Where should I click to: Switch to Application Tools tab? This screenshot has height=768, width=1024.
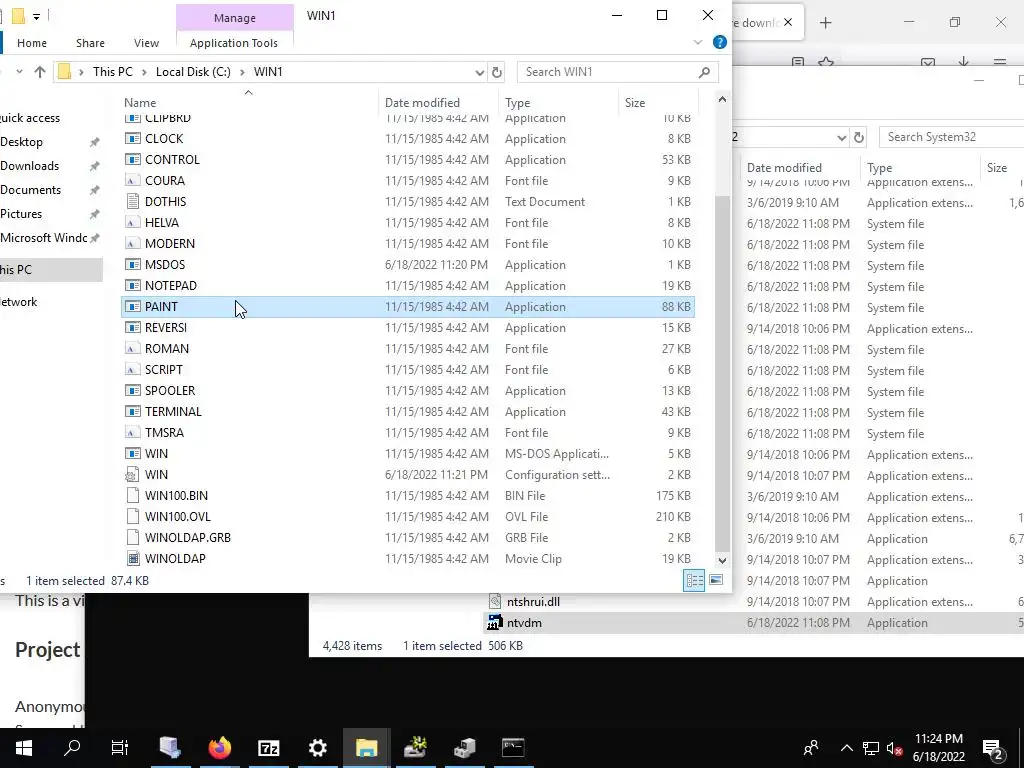click(234, 43)
